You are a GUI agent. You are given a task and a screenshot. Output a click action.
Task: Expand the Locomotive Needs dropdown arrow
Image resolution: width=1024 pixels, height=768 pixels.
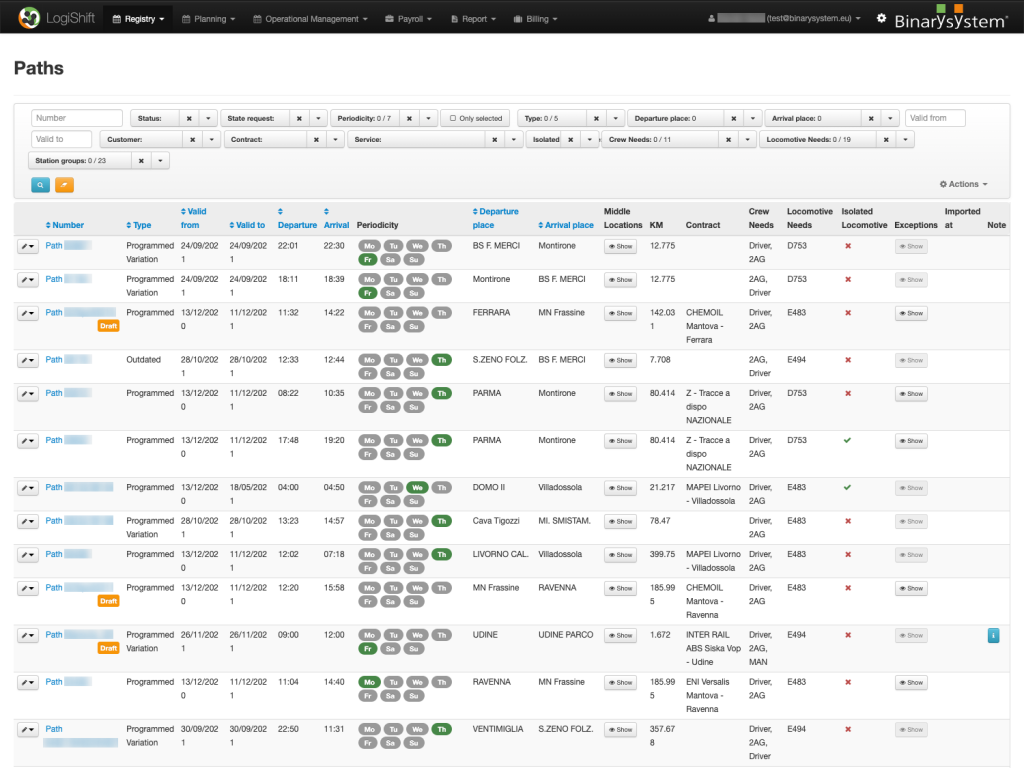point(905,139)
